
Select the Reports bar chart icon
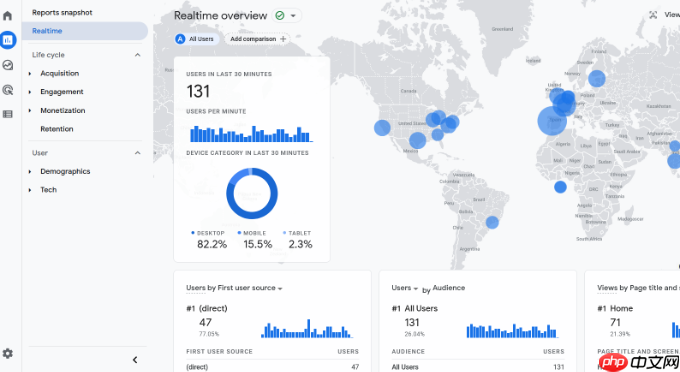[8, 40]
